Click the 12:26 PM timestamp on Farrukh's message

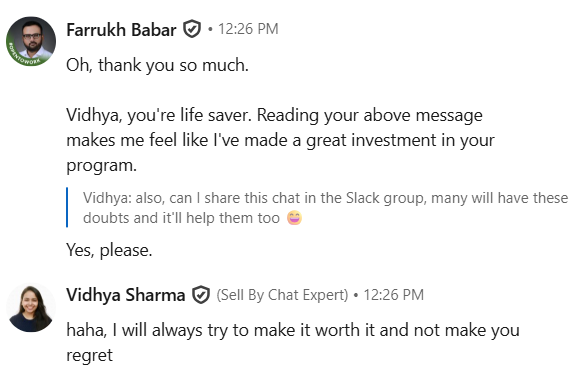(248, 29)
